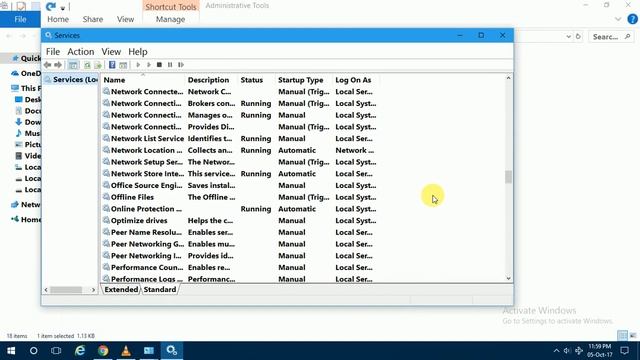This screenshot has height=360, width=640.
Task: Open Home tab in Explorer ribbon
Action: (x=58, y=19)
